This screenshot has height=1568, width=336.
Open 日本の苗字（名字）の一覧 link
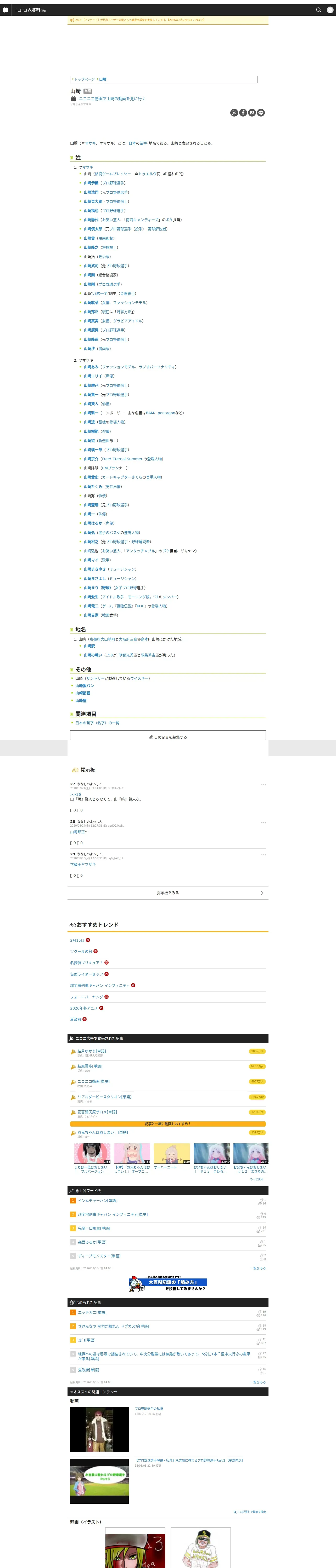pos(97,723)
